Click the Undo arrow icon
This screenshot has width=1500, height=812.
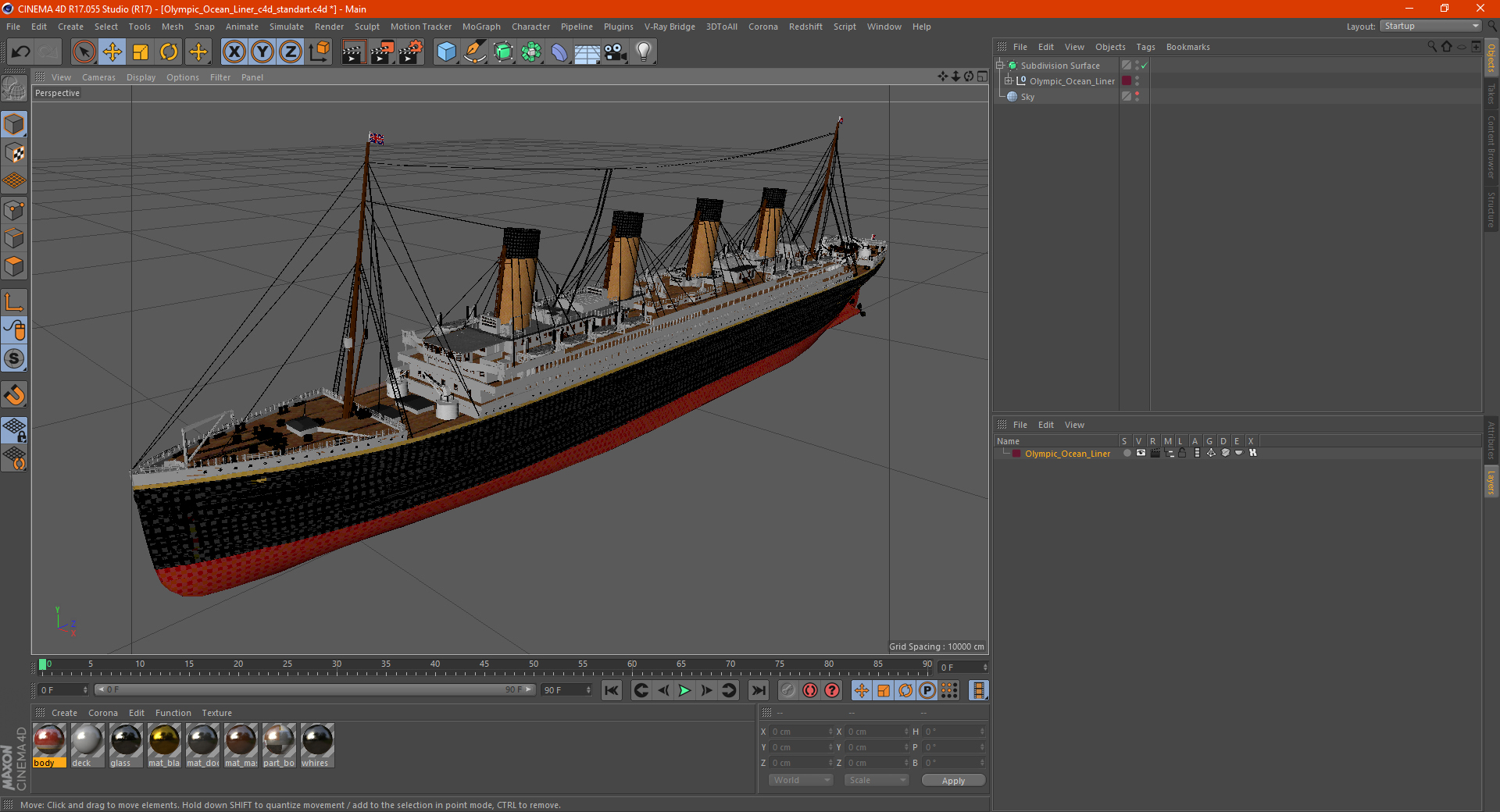click(x=20, y=52)
